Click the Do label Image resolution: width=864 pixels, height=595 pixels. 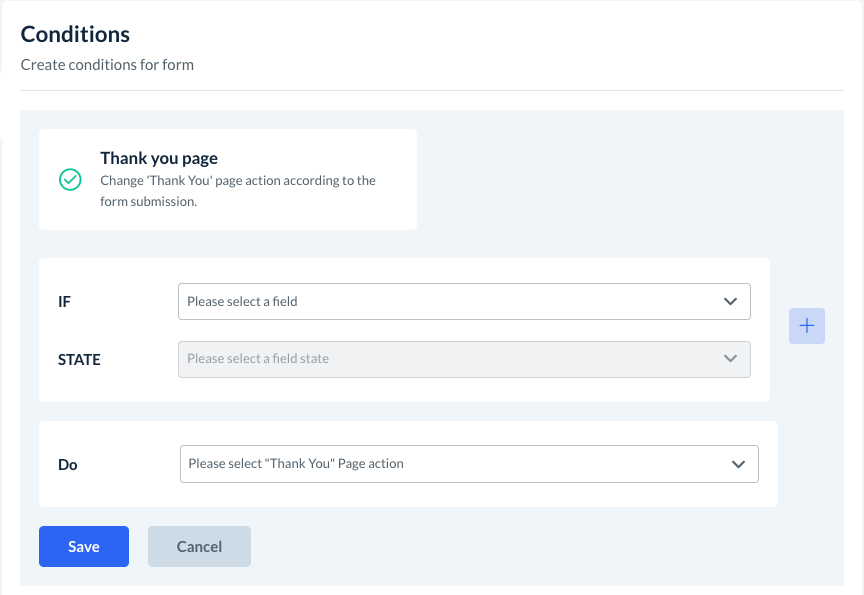(x=68, y=465)
